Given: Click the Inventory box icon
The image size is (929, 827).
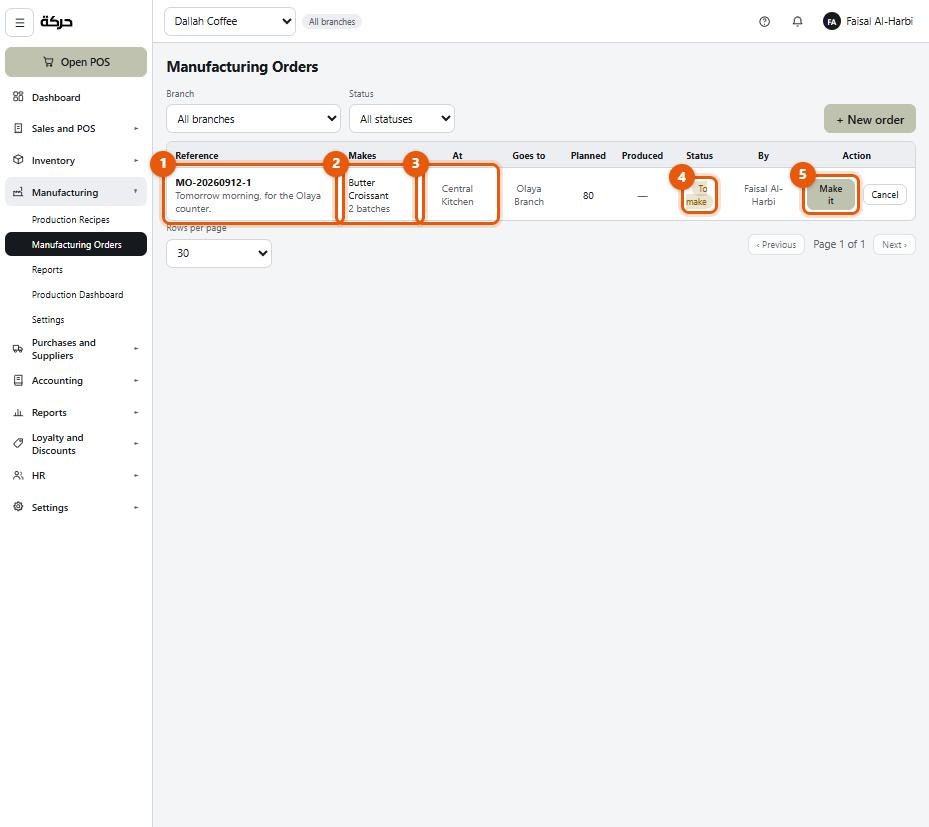Looking at the screenshot, I should (18, 160).
